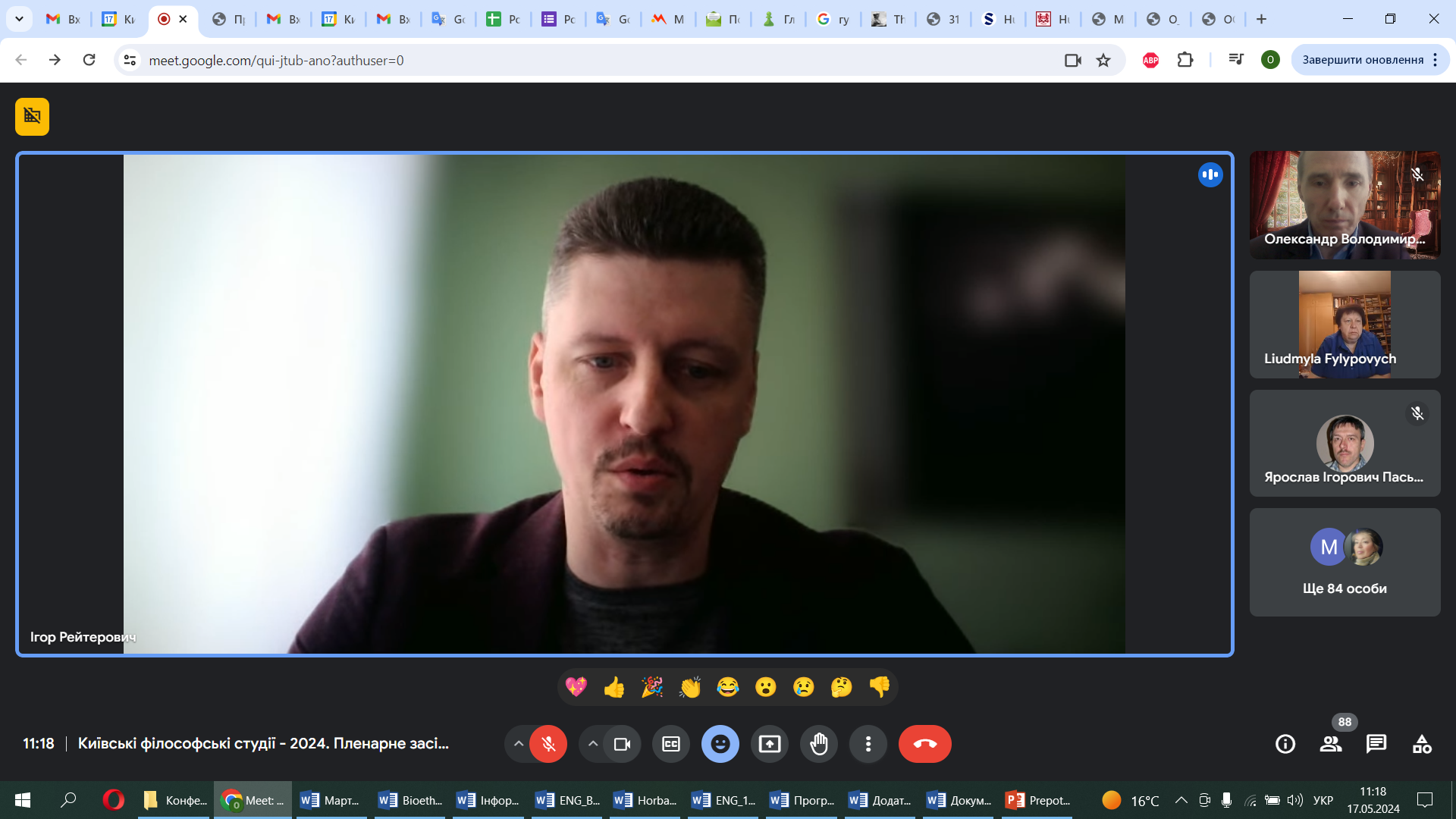Toggle closed captions on
The height and width of the screenshot is (819, 1456).
(x=671, y=744)
